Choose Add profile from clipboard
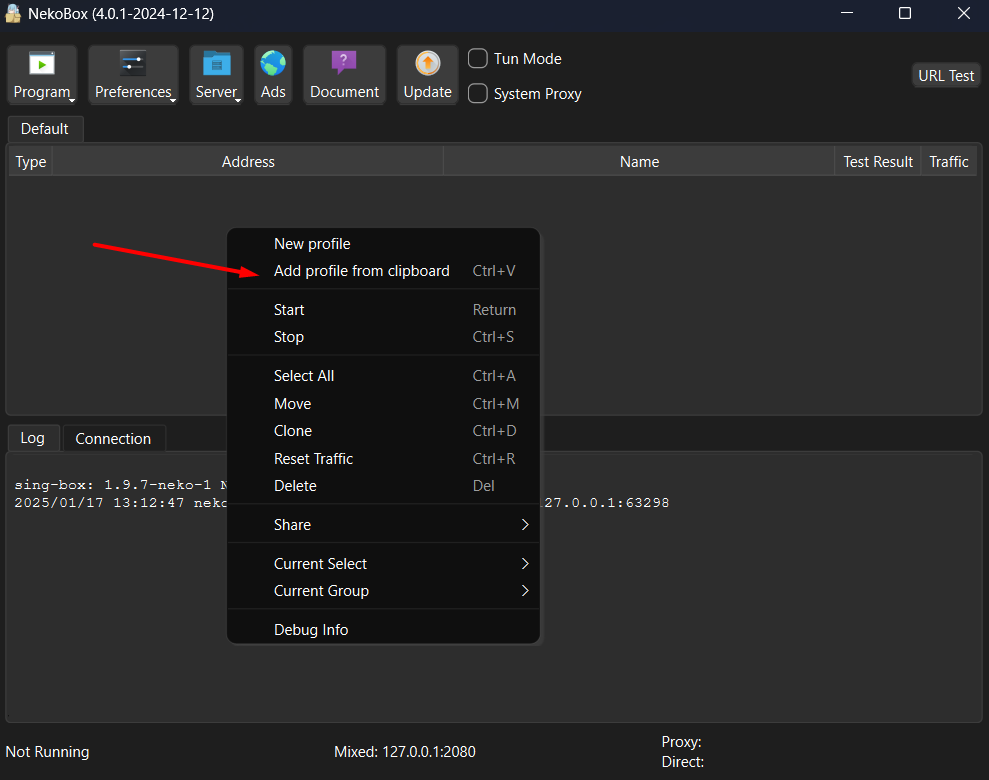Image resolution: width=989 pixels, height=780 pixels. [x=362, y=271]
